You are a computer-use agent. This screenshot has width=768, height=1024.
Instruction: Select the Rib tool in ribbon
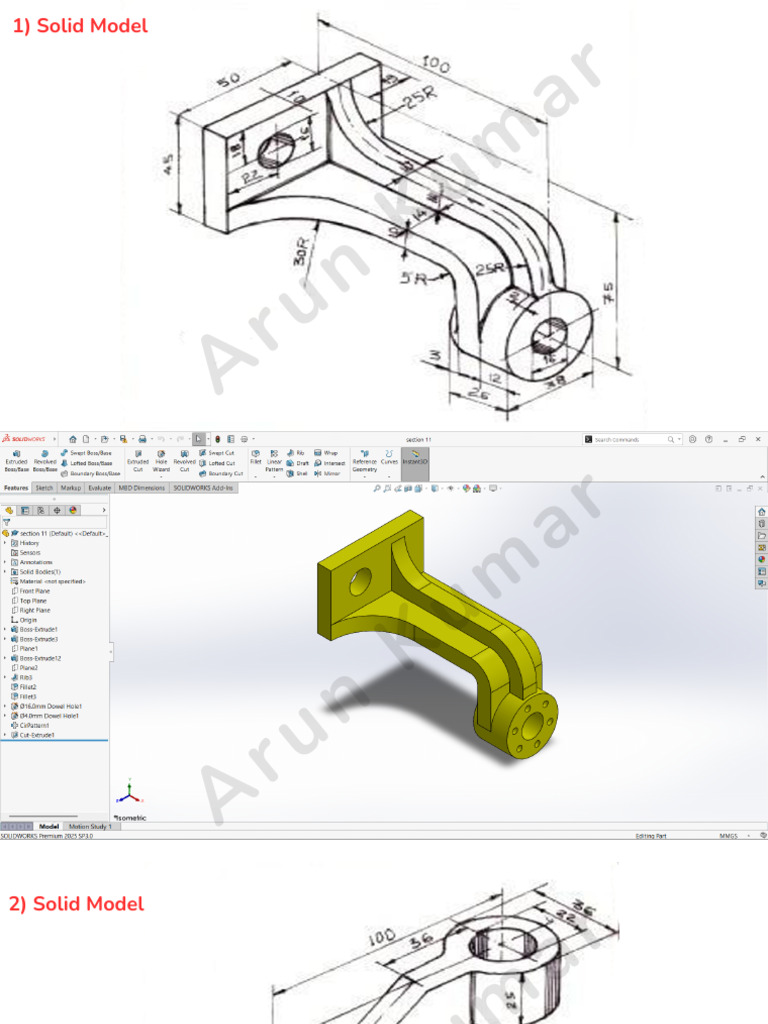pos(295,453)
